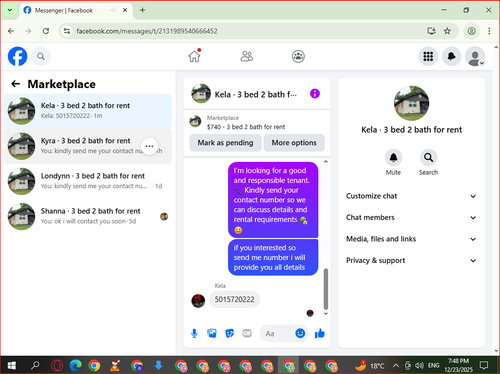Viewport: 500px width, 374px height.
Task: Open Windows Start menu
Action: tap(11, 366)
